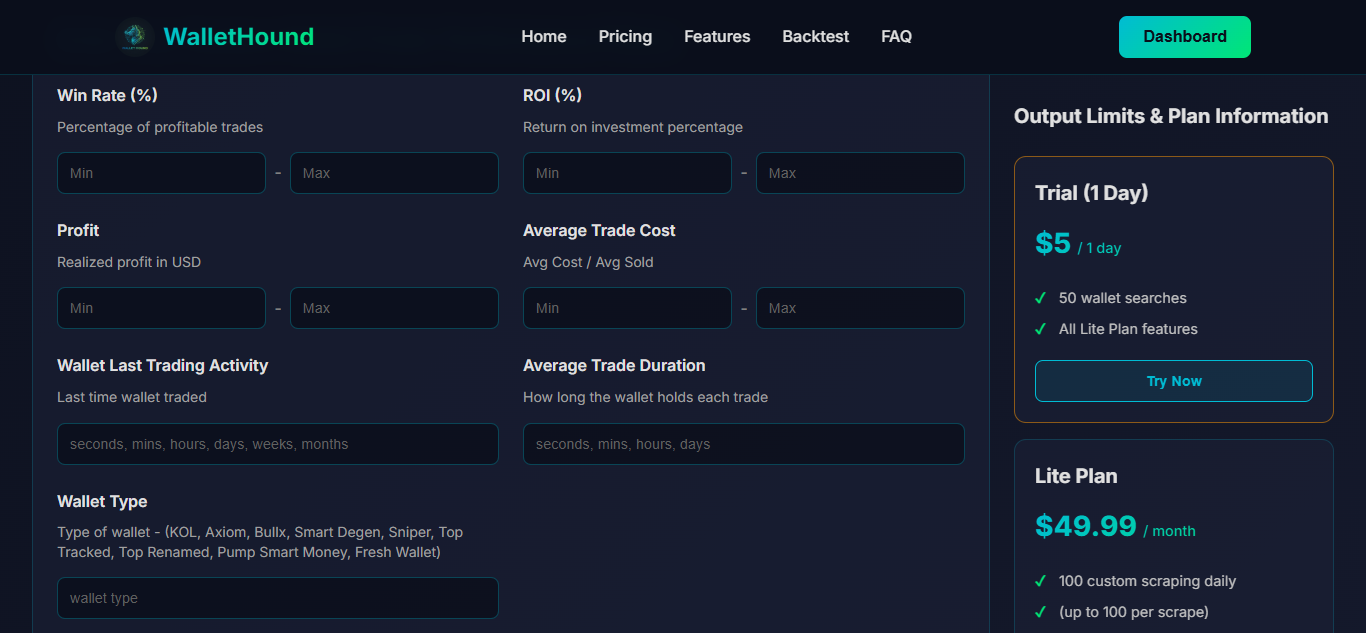Click the wallet type input box
The height and width of the screenshot is (633, 1366).
277,597
